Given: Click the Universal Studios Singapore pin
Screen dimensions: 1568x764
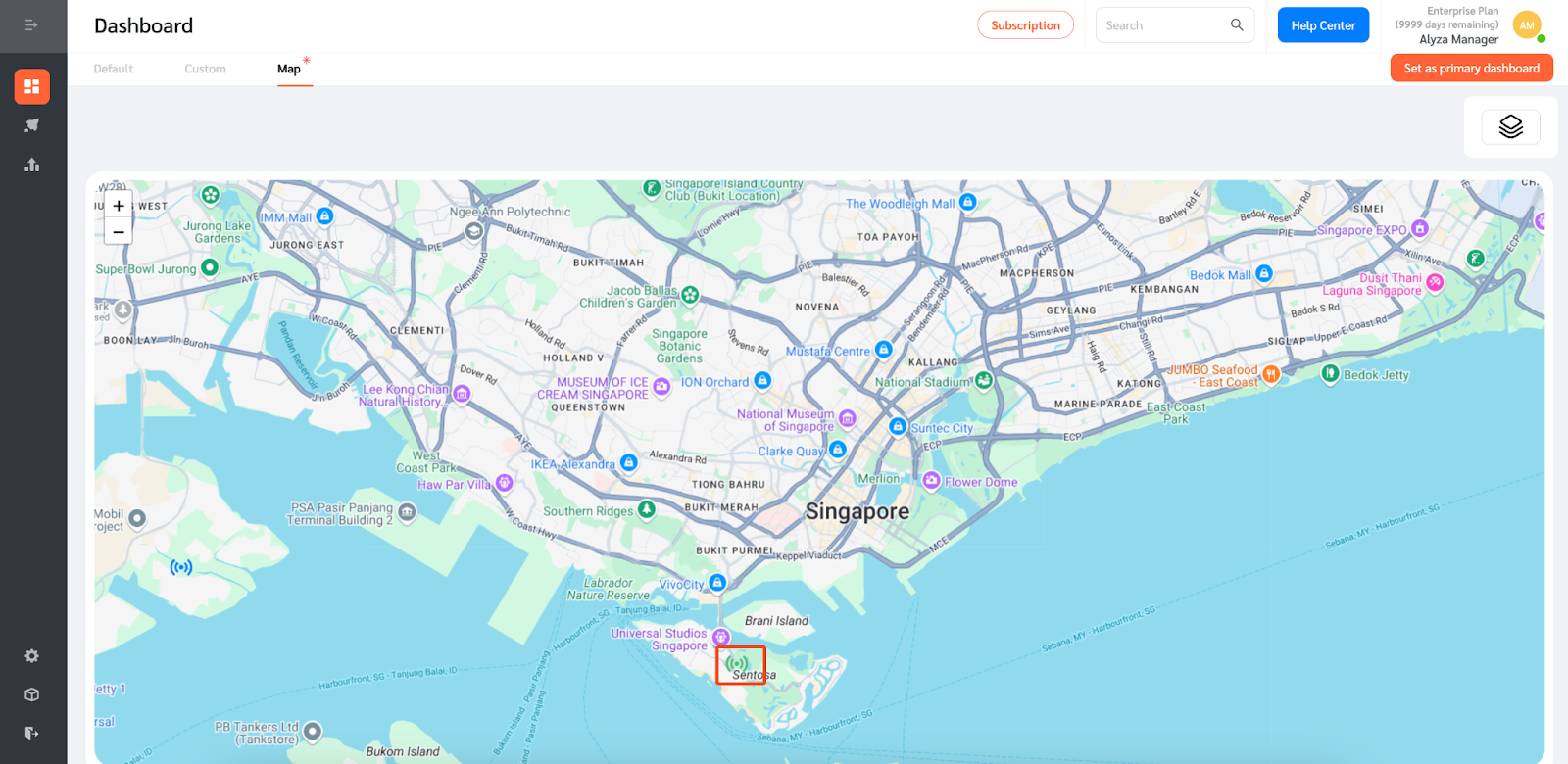Looking at the screenshot, I should 721,638.
